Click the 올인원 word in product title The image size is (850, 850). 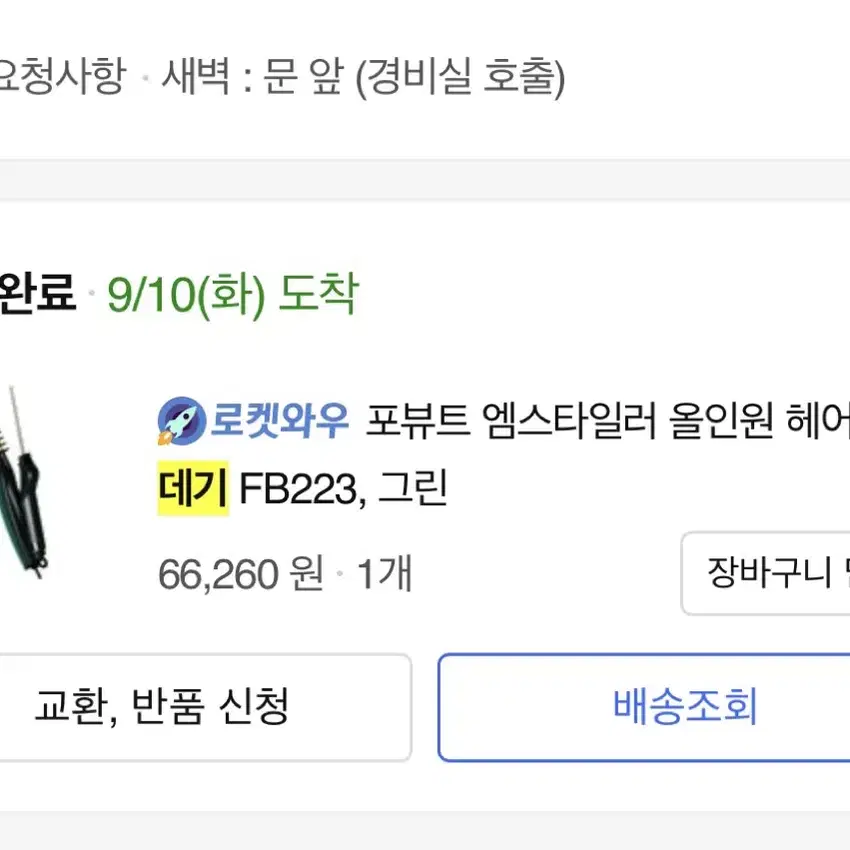[x=721, y=421]
